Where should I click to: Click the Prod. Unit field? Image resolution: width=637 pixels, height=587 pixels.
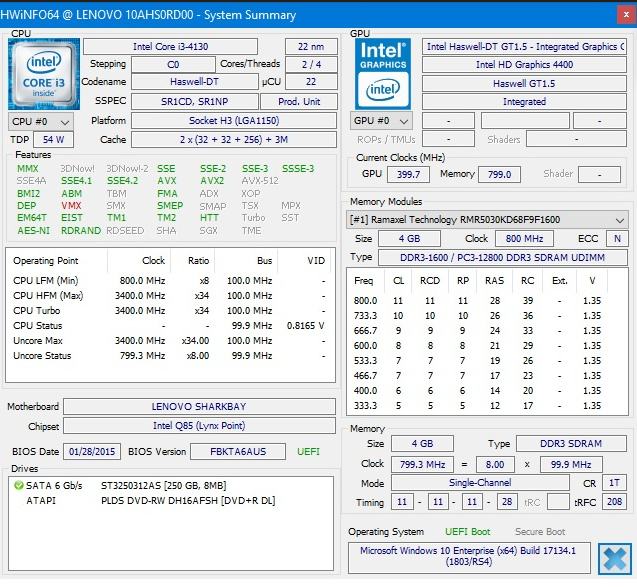(299, 102)
